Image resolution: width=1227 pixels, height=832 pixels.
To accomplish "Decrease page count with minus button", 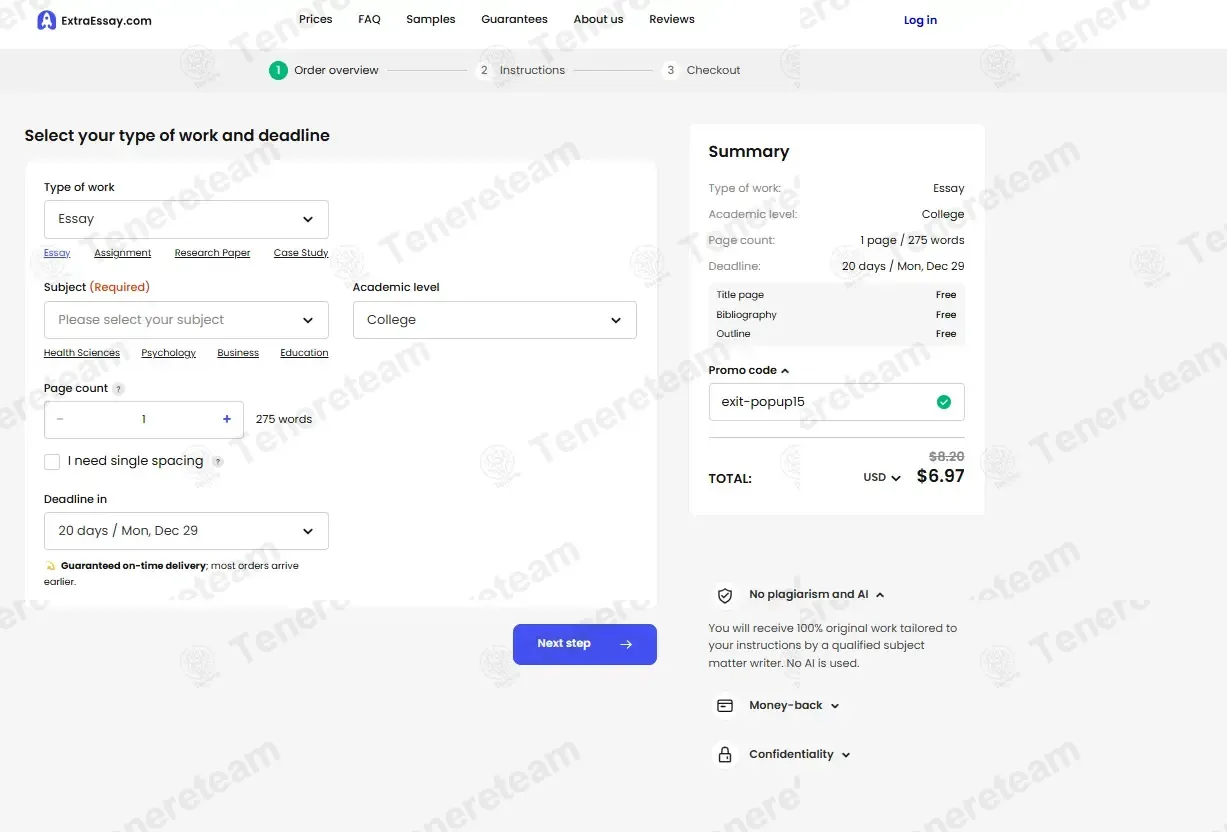I will click(60, 419).
